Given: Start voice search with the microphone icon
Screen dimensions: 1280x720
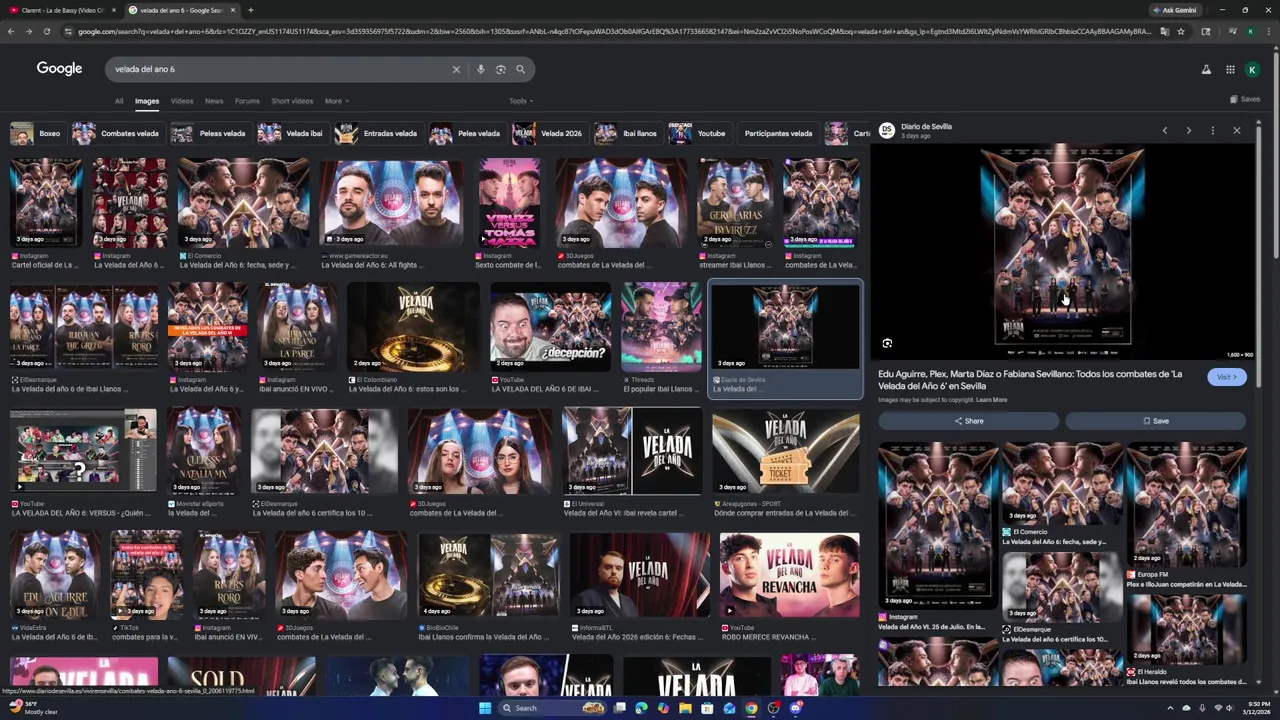Looking at the screenshot, I should 480,69.
